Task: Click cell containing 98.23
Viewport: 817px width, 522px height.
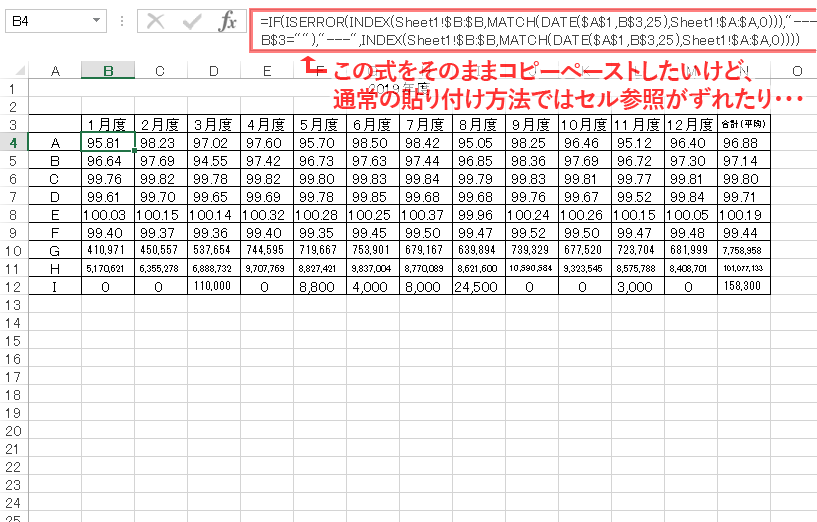Action: click(x=160, y=142)
